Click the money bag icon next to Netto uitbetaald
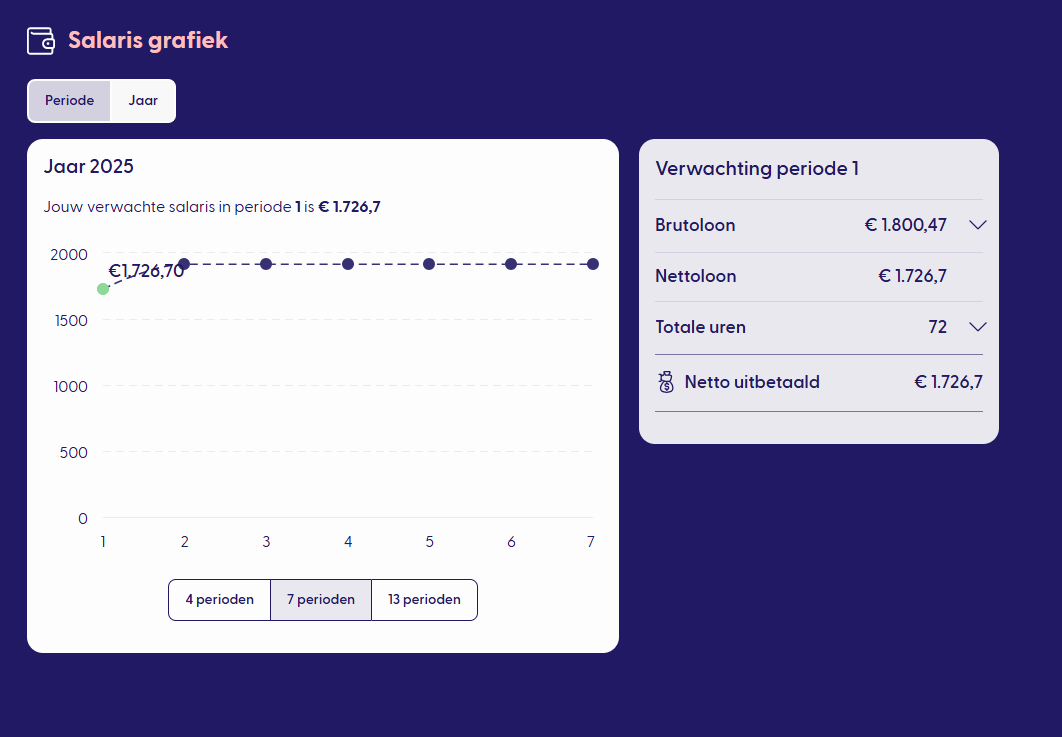Viewport: 1062px width, 737px height. (667, 382)
